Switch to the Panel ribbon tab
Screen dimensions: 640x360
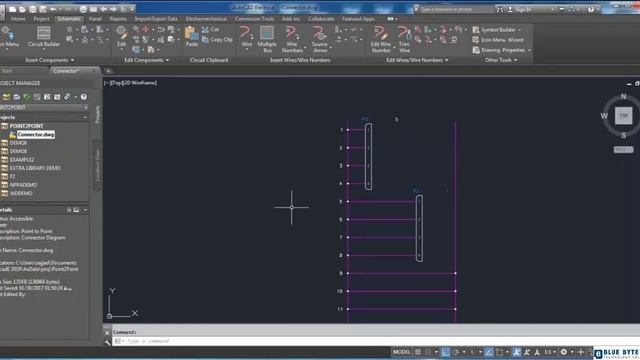click(x=95, y=19)
